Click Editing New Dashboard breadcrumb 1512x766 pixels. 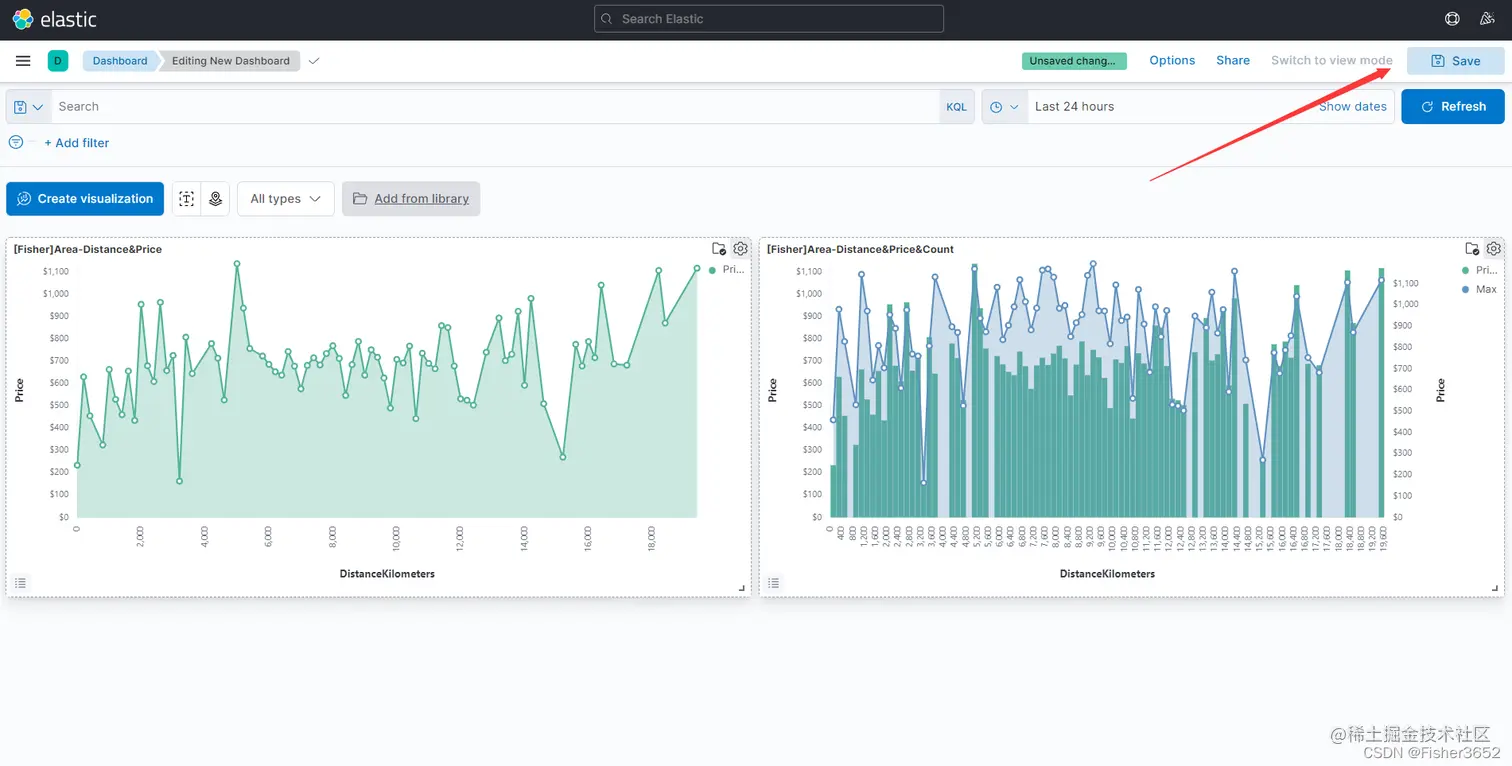[x=231, y=61]
